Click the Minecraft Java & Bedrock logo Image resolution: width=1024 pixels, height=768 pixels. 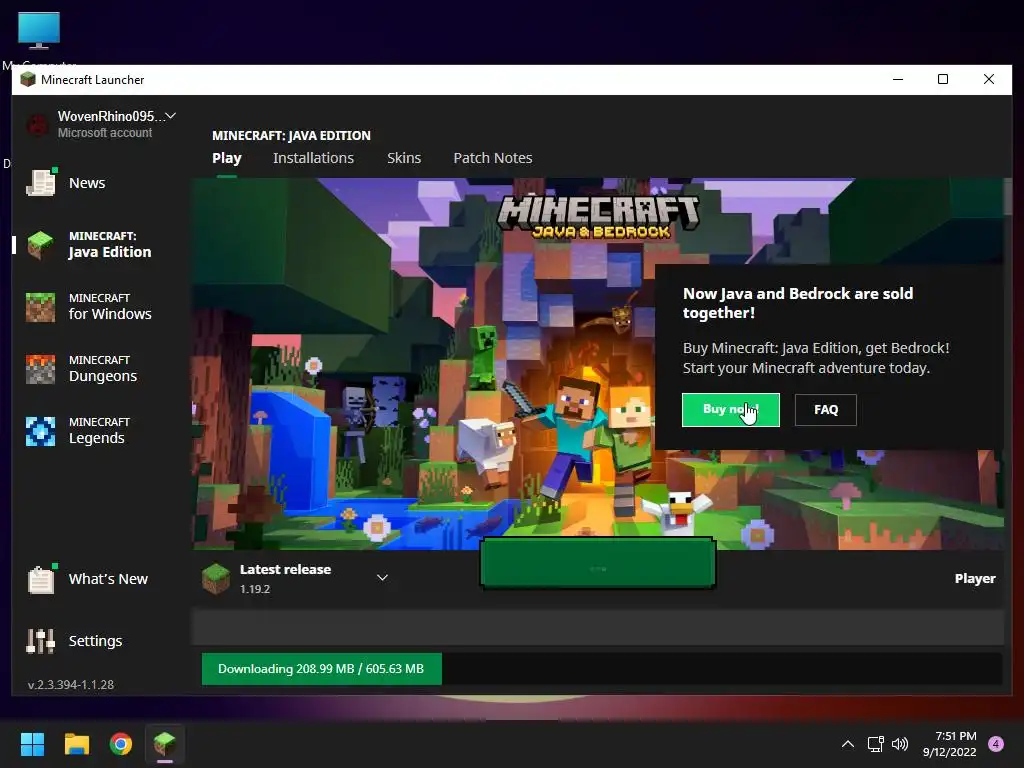click(x=599, y=217)
